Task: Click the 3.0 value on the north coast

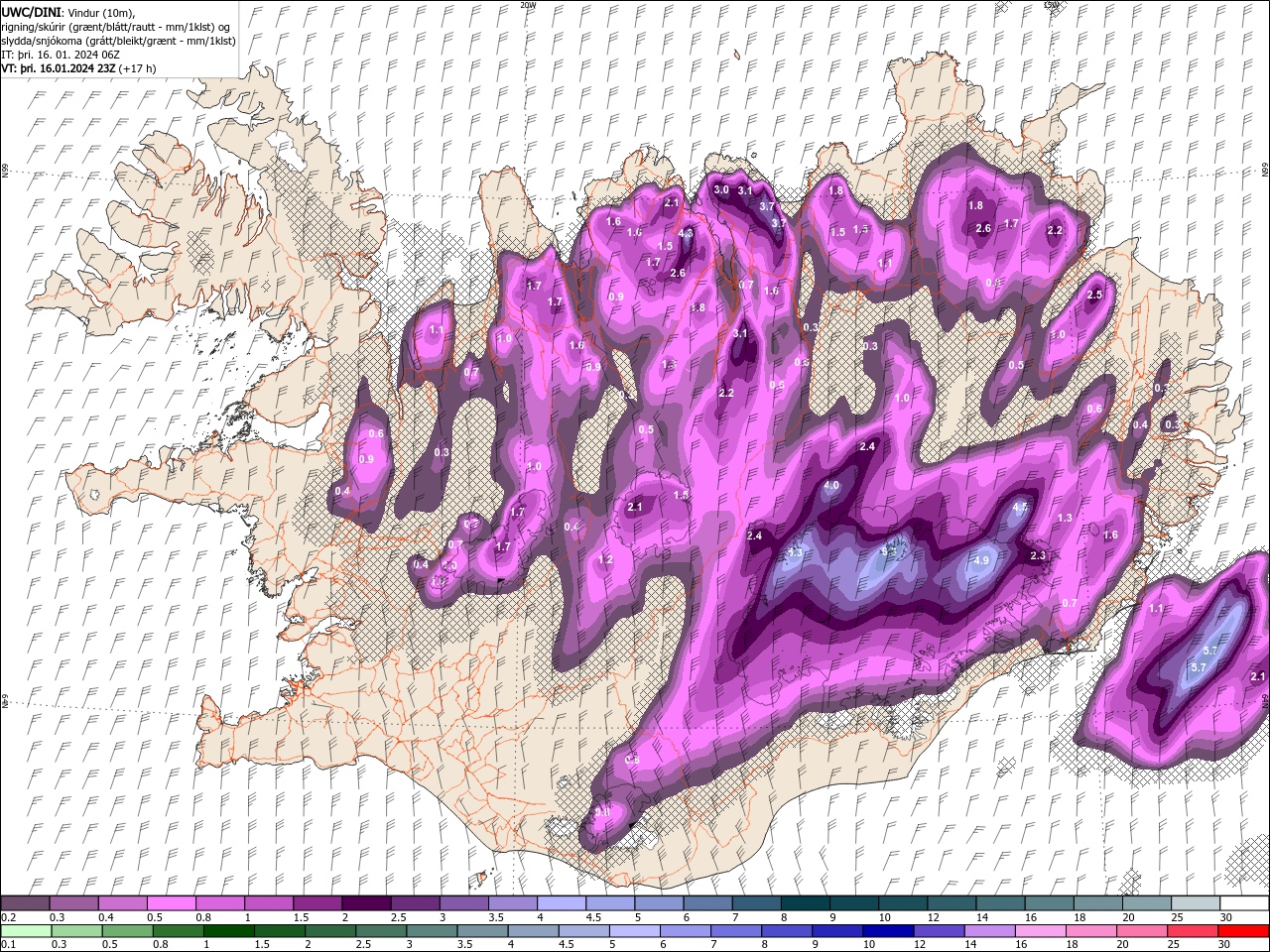Action: (x=721, y=189)
